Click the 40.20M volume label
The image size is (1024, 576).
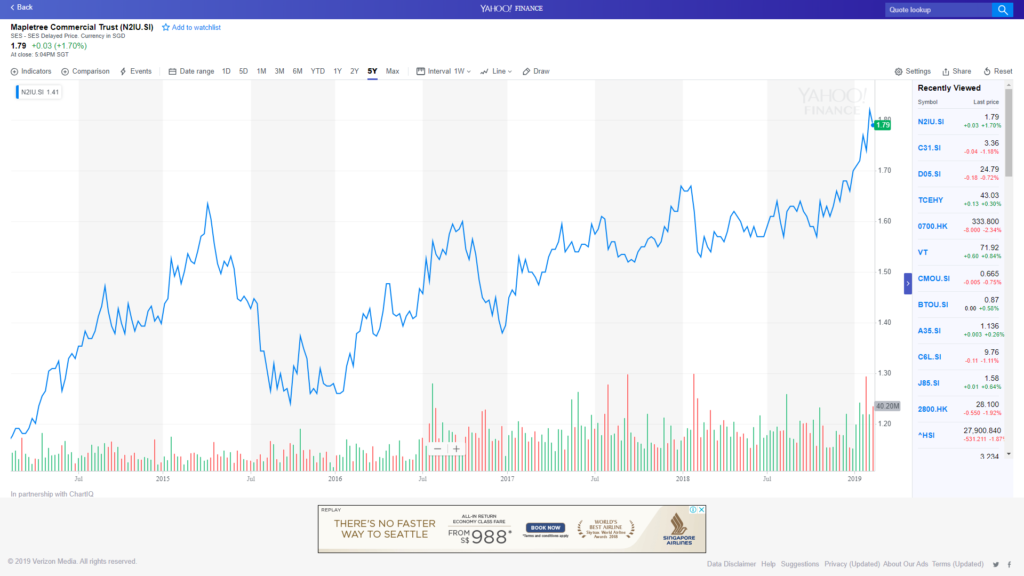coord(887,406)
